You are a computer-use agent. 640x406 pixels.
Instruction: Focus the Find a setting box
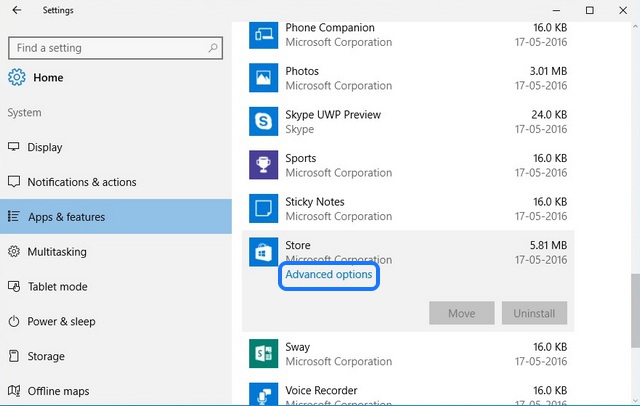coord(116,48)
